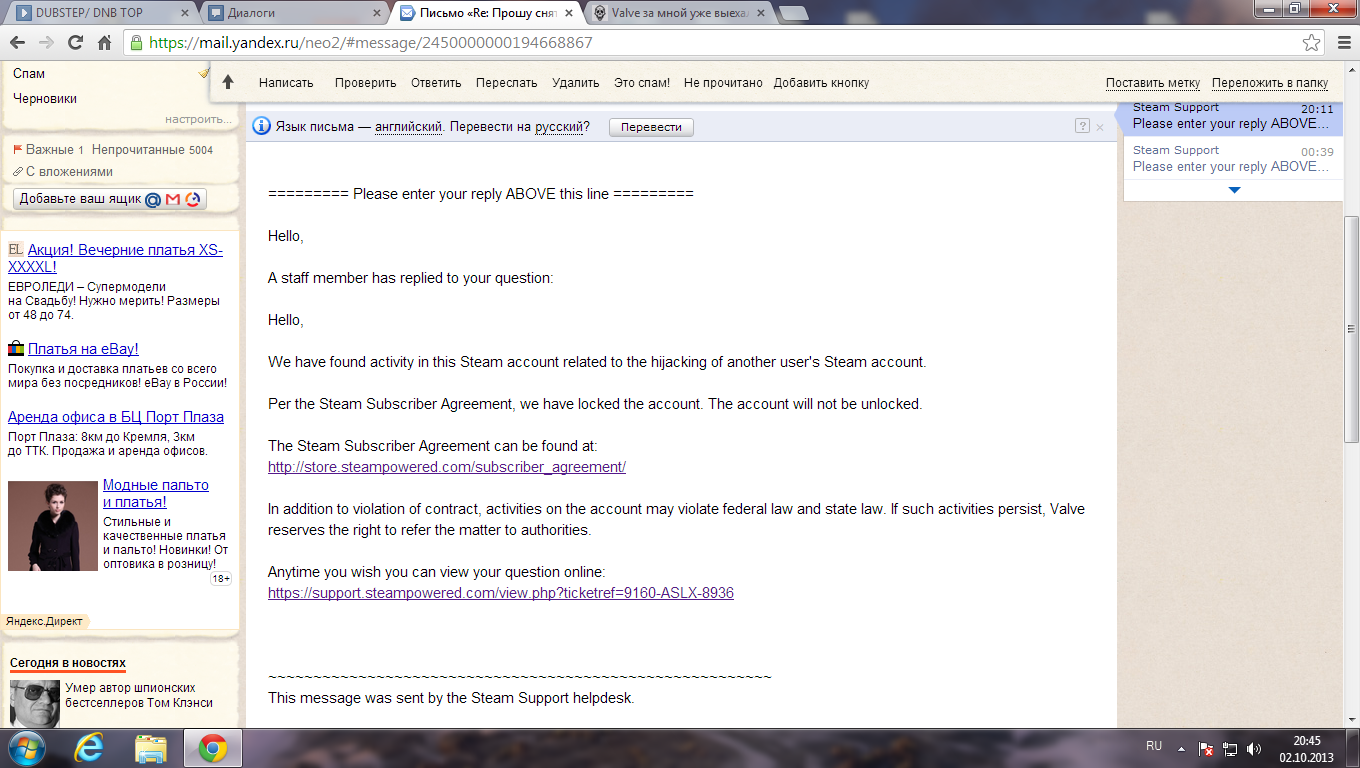The image size is (1360, 768).
Task: Open Аренда офиса в БЦ Порт Плаза
Action: click(x=116, y=417)
